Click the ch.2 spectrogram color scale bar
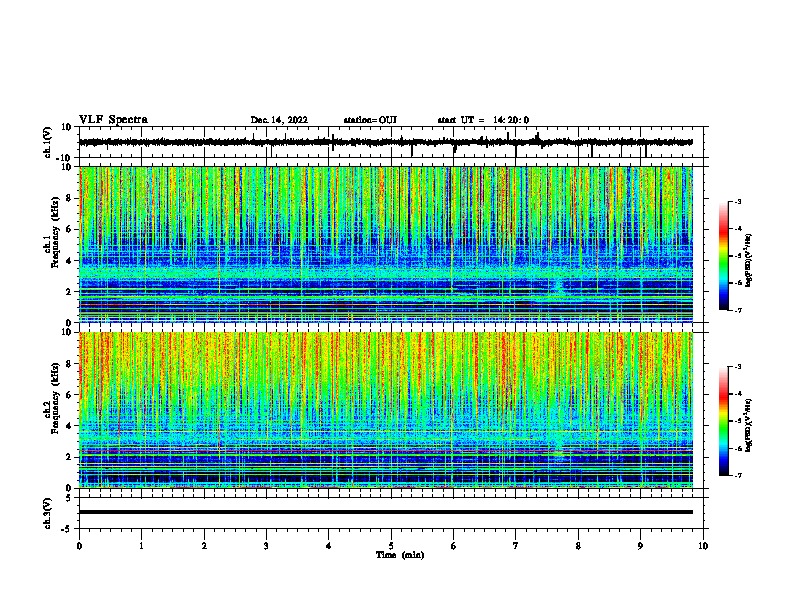This screenshot has width=792, height=612. 724,421
